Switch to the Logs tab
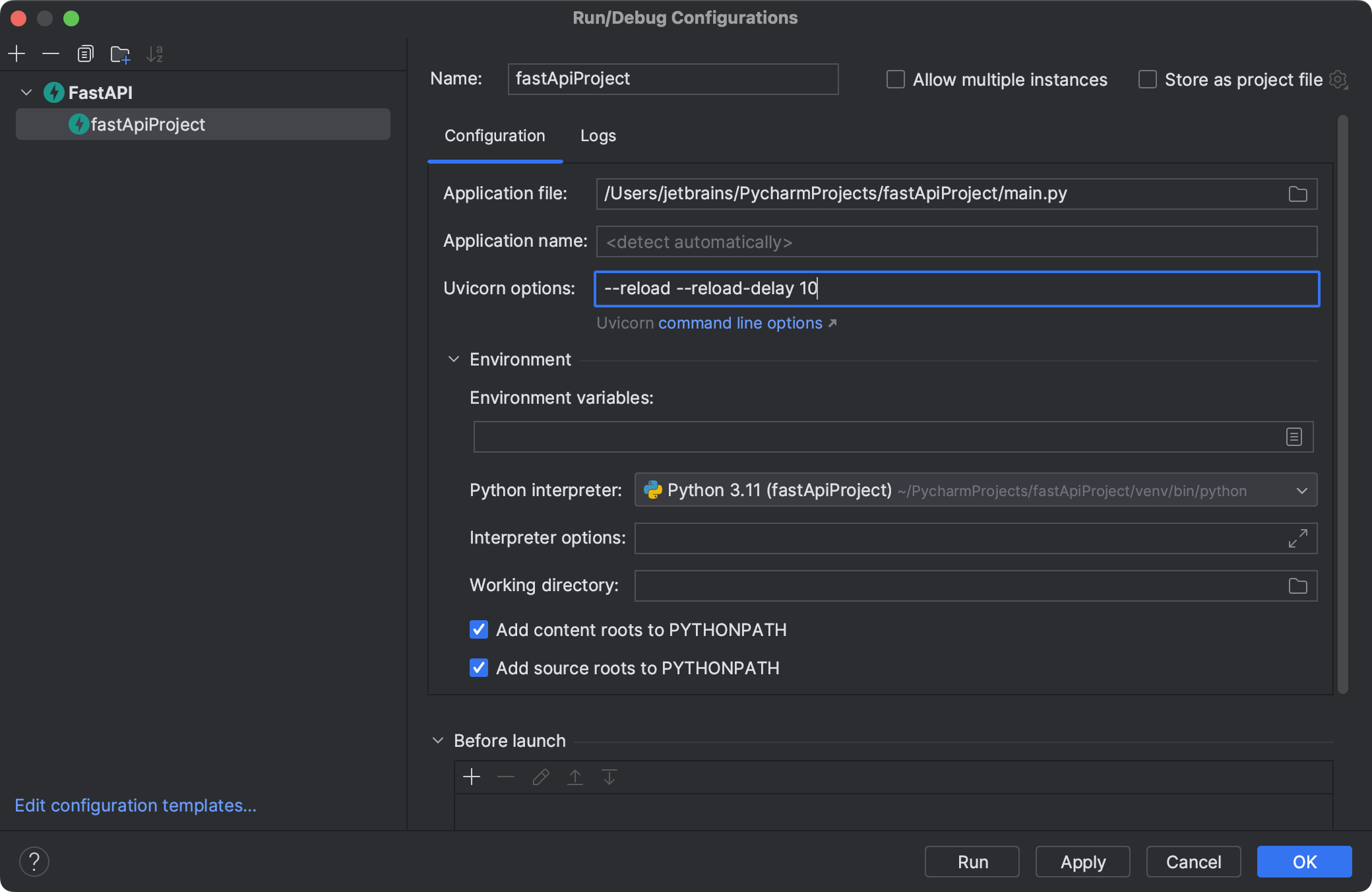 coord(598,136)
